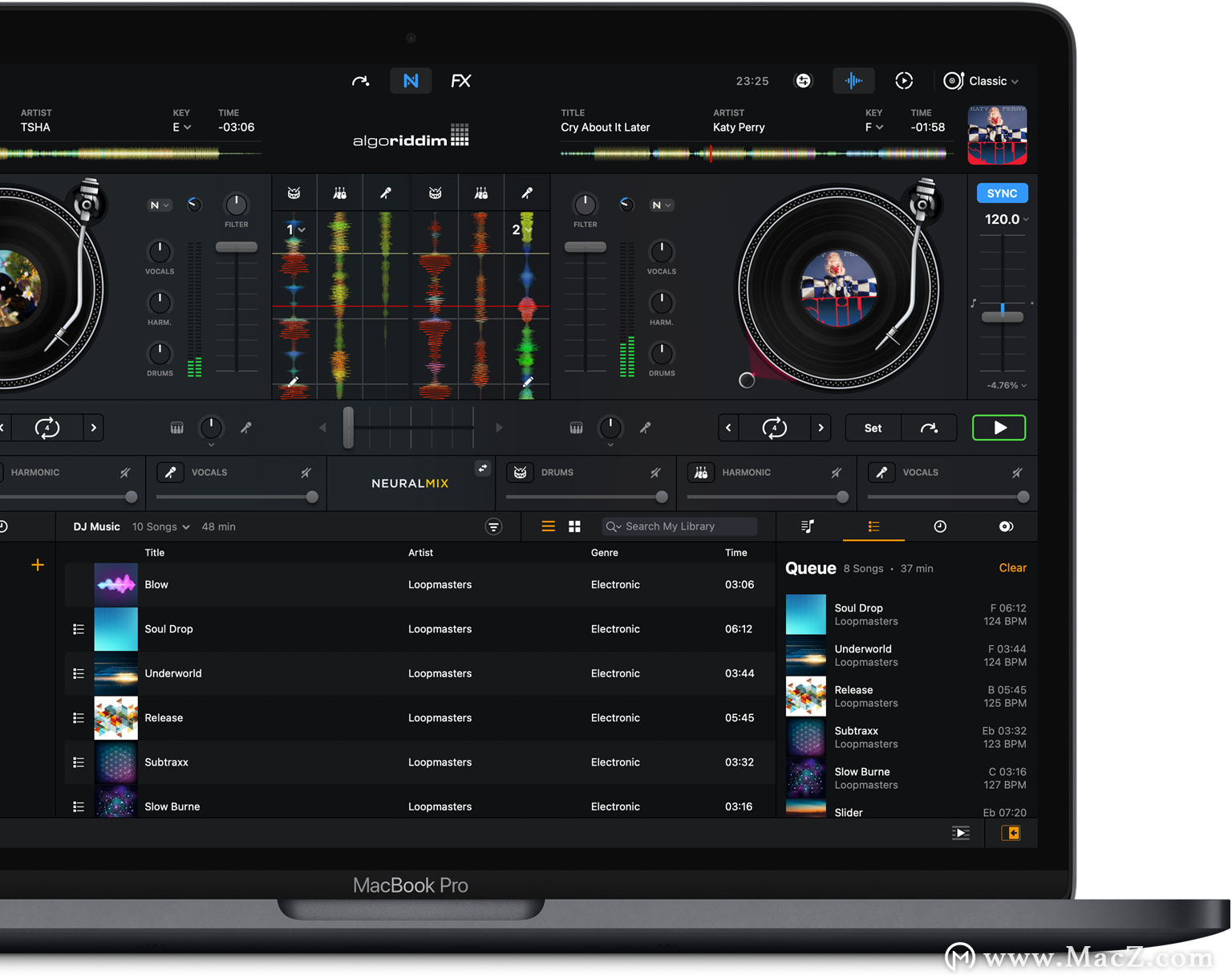Open deck 2 N mode dropdown
Viewport: 1232px width, 979px height.
(662, 205)
